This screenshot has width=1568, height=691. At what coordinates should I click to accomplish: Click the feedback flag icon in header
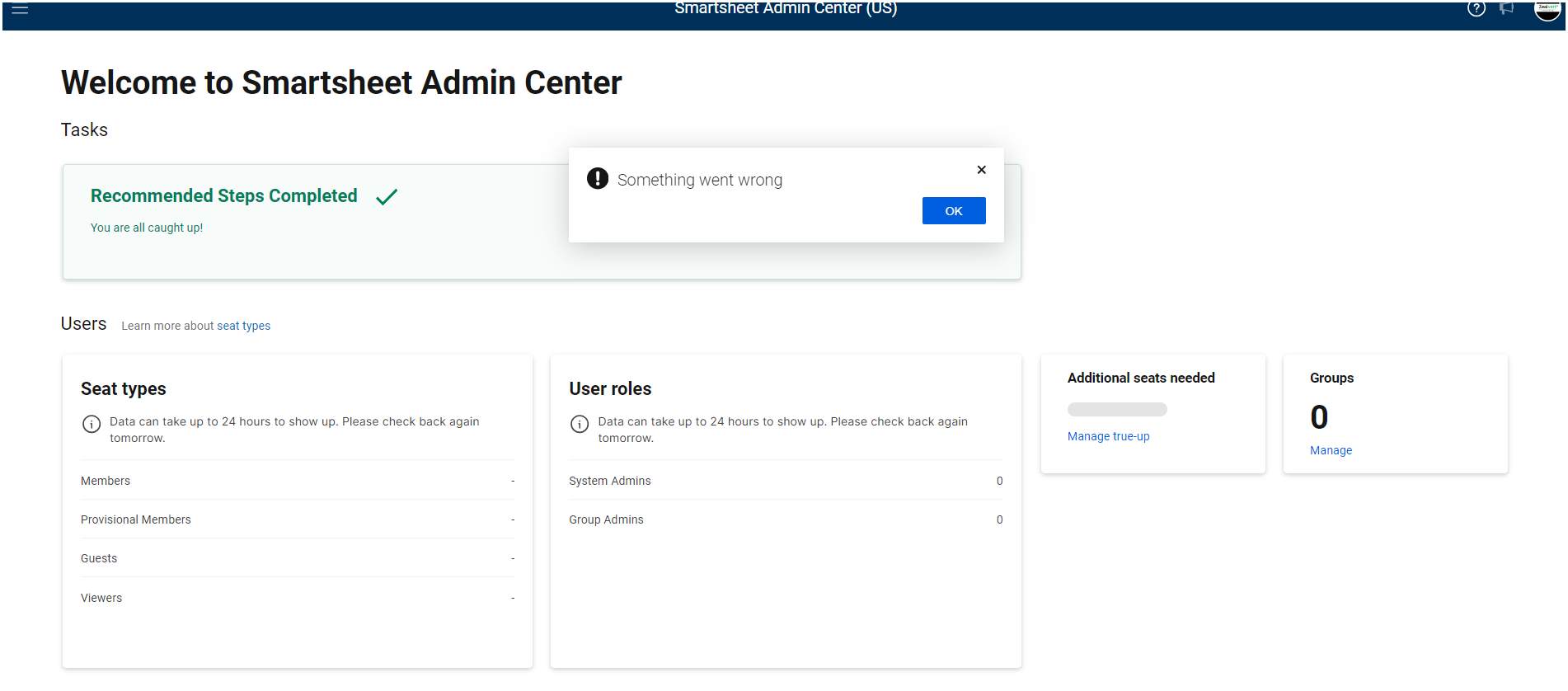click(x=1506, y=9)
